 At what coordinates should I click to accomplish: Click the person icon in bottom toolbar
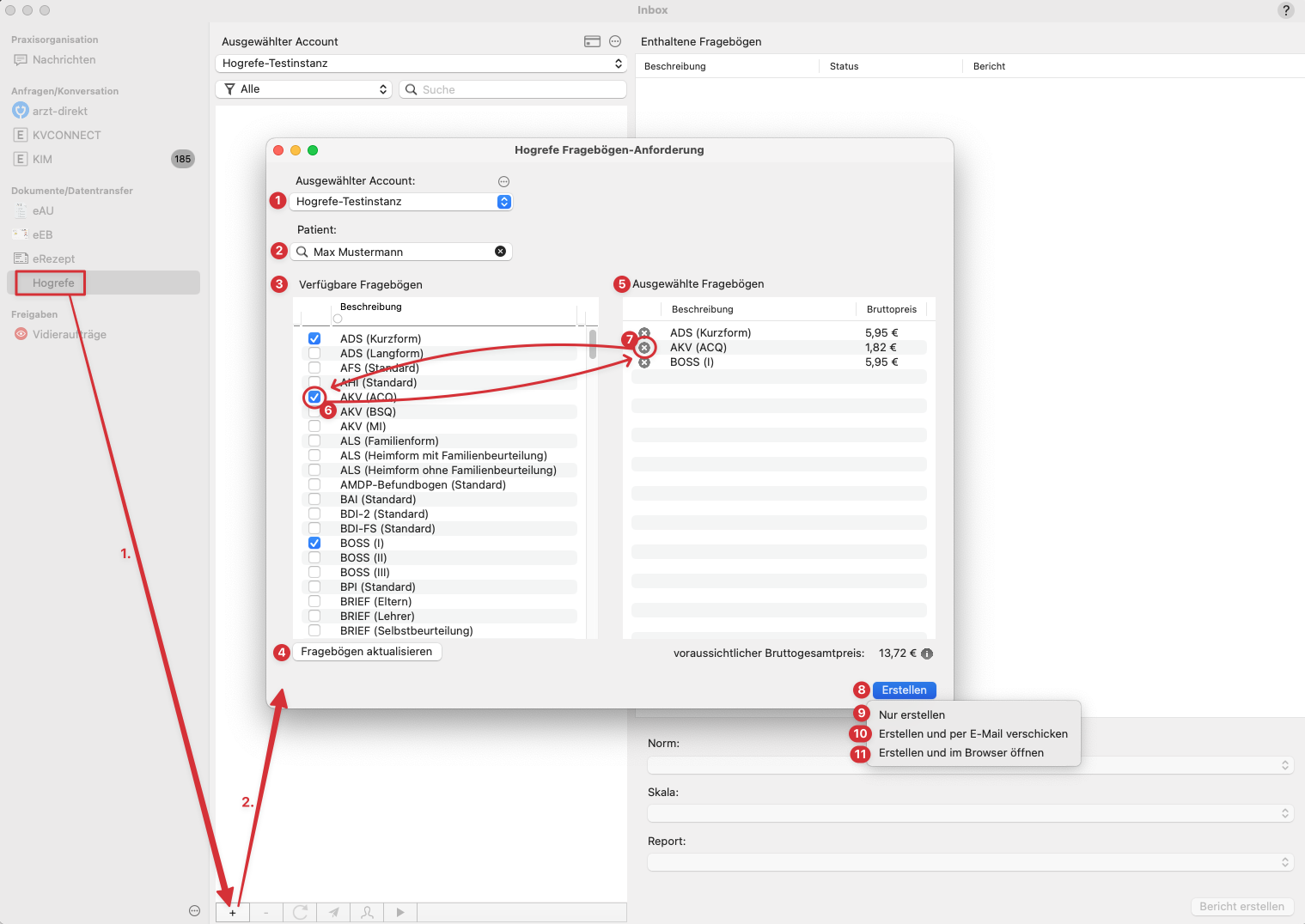[367, 913]
